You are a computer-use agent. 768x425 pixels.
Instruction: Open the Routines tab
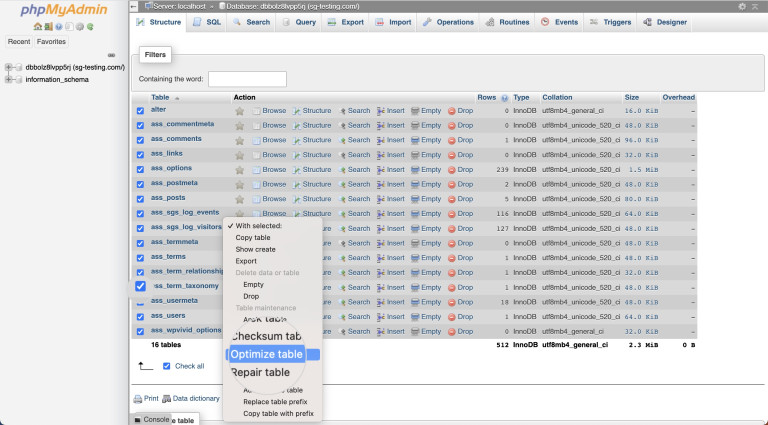tap(507, 23)
